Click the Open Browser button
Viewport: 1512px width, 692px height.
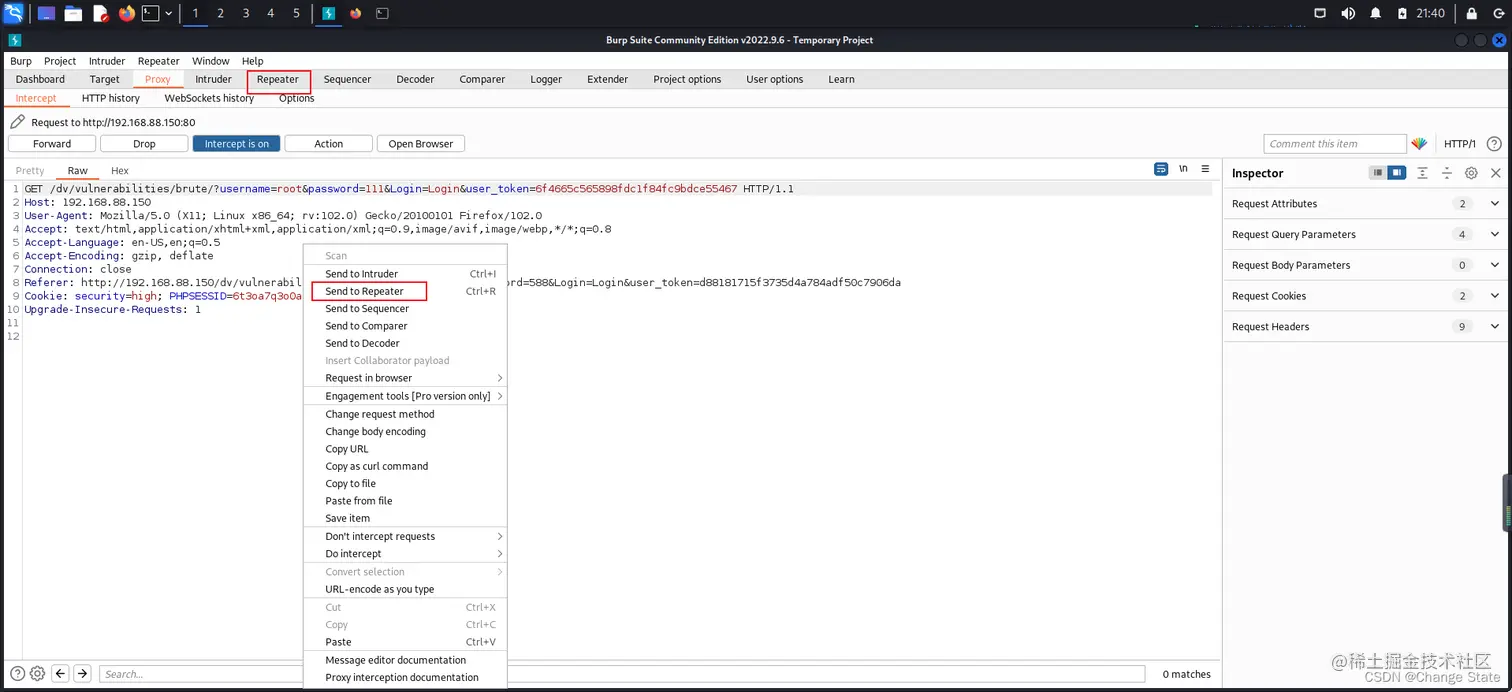pos(421,144)
